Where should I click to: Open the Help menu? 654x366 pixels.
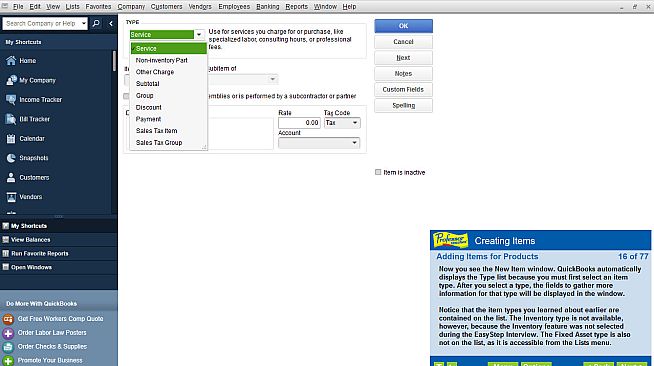click(349, 7)
